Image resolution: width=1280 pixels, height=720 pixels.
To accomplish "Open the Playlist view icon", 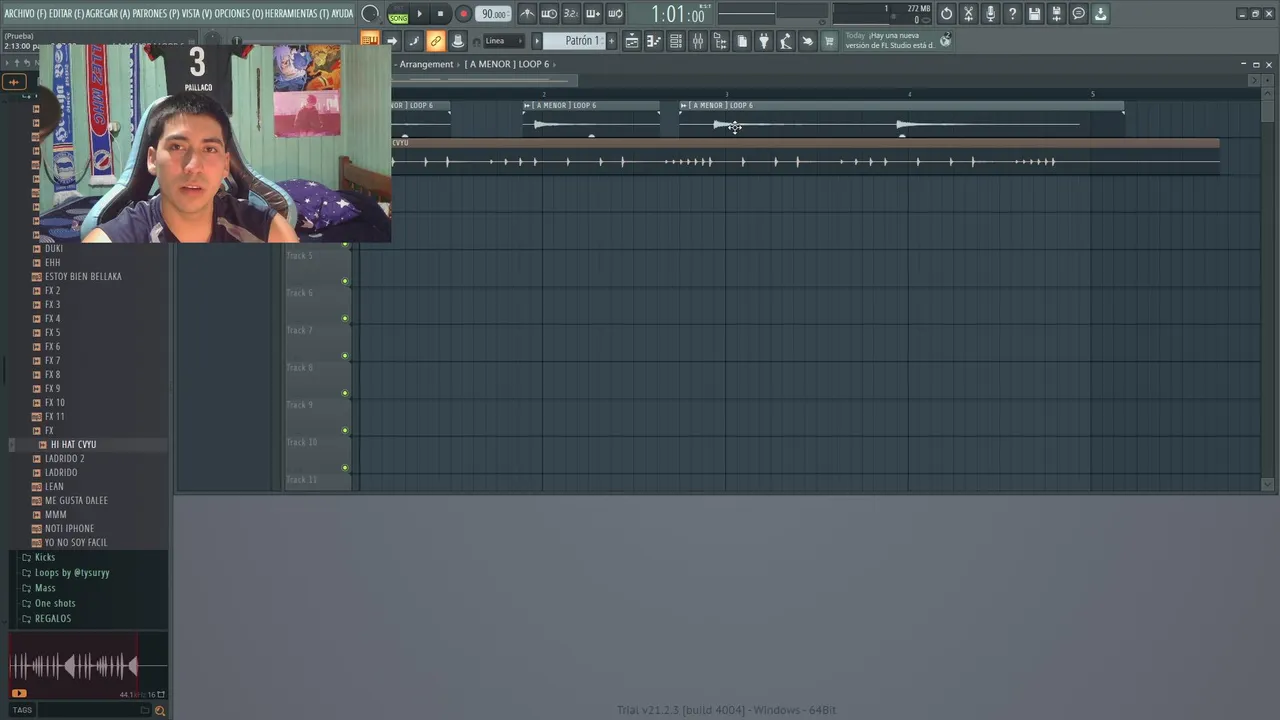I will tap(632, 41).
